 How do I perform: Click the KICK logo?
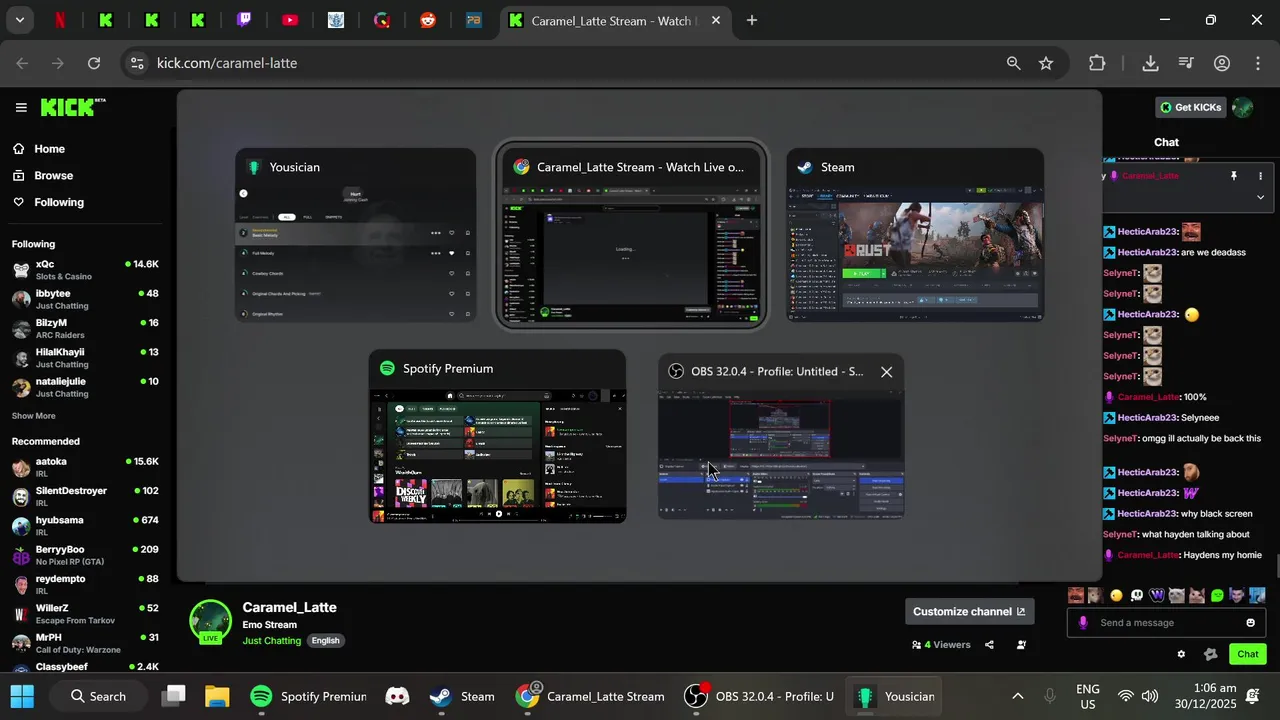pos(72,107)
